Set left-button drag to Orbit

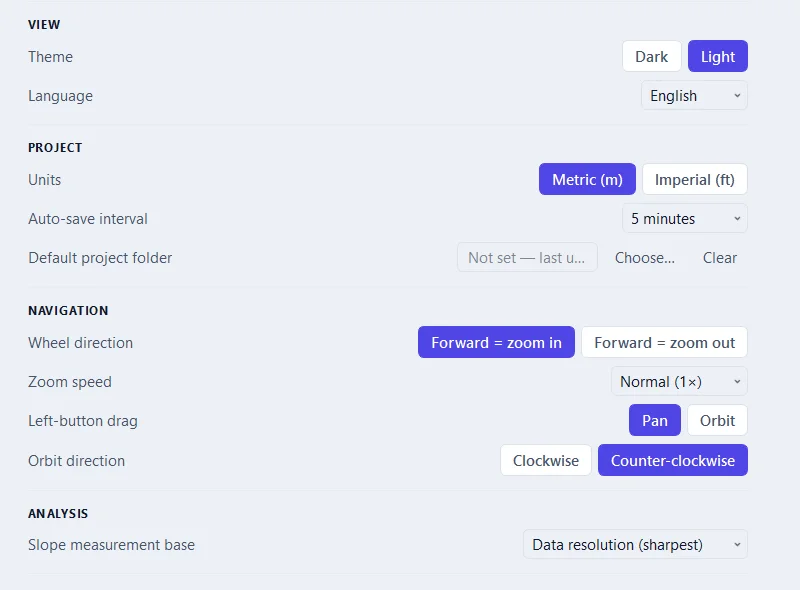(717, 420)
